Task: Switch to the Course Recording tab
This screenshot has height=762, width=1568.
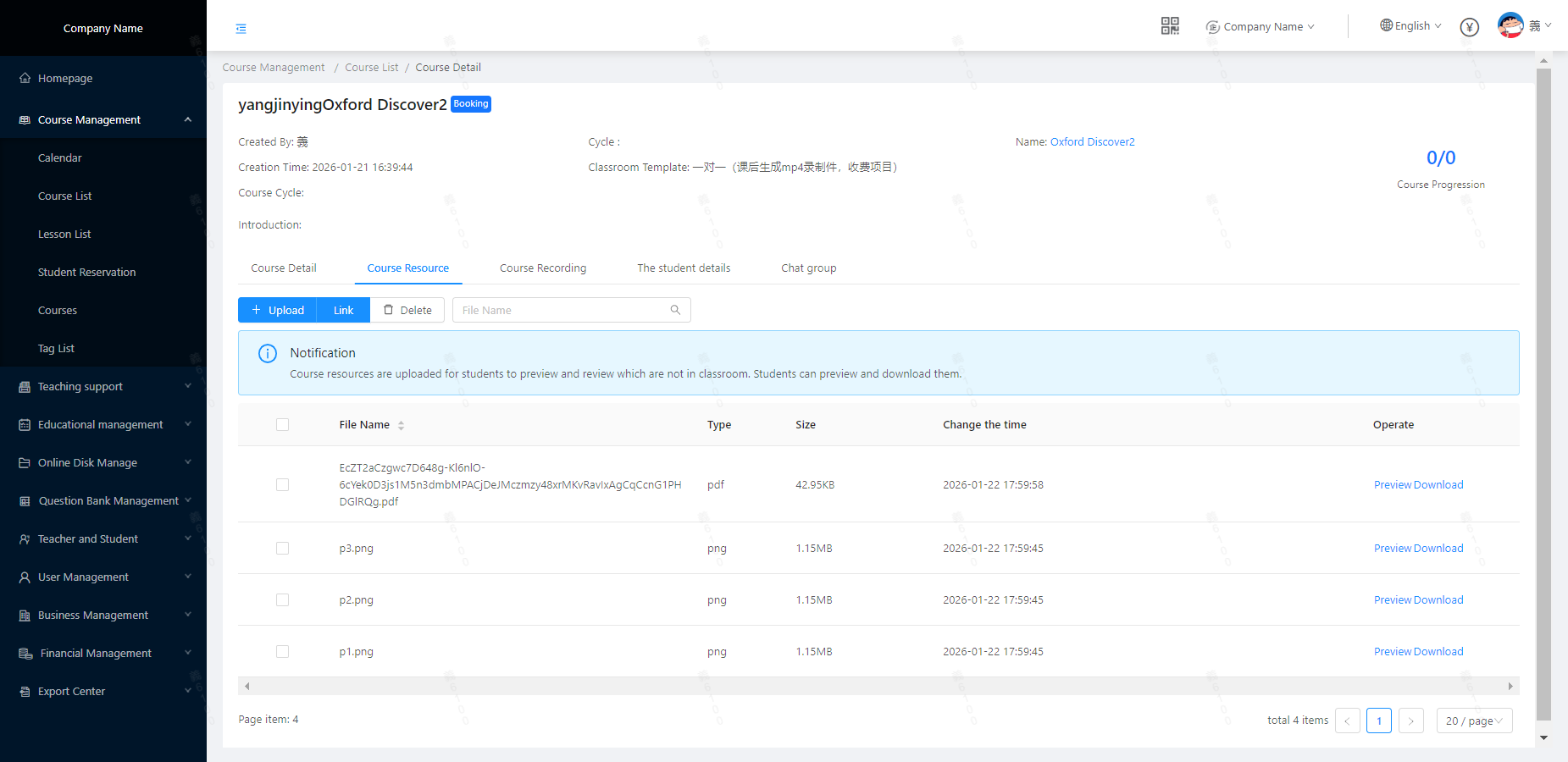Action: (542, 268)
